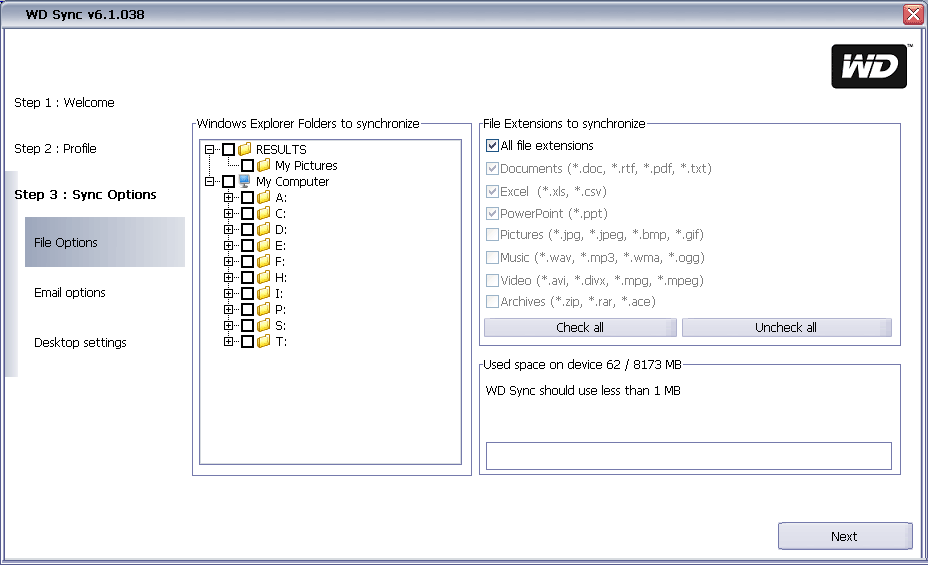Image resolution: width=928 pixels, height=565 pixels.
Task: Expand the H: drive node
Action: (228, 277)
